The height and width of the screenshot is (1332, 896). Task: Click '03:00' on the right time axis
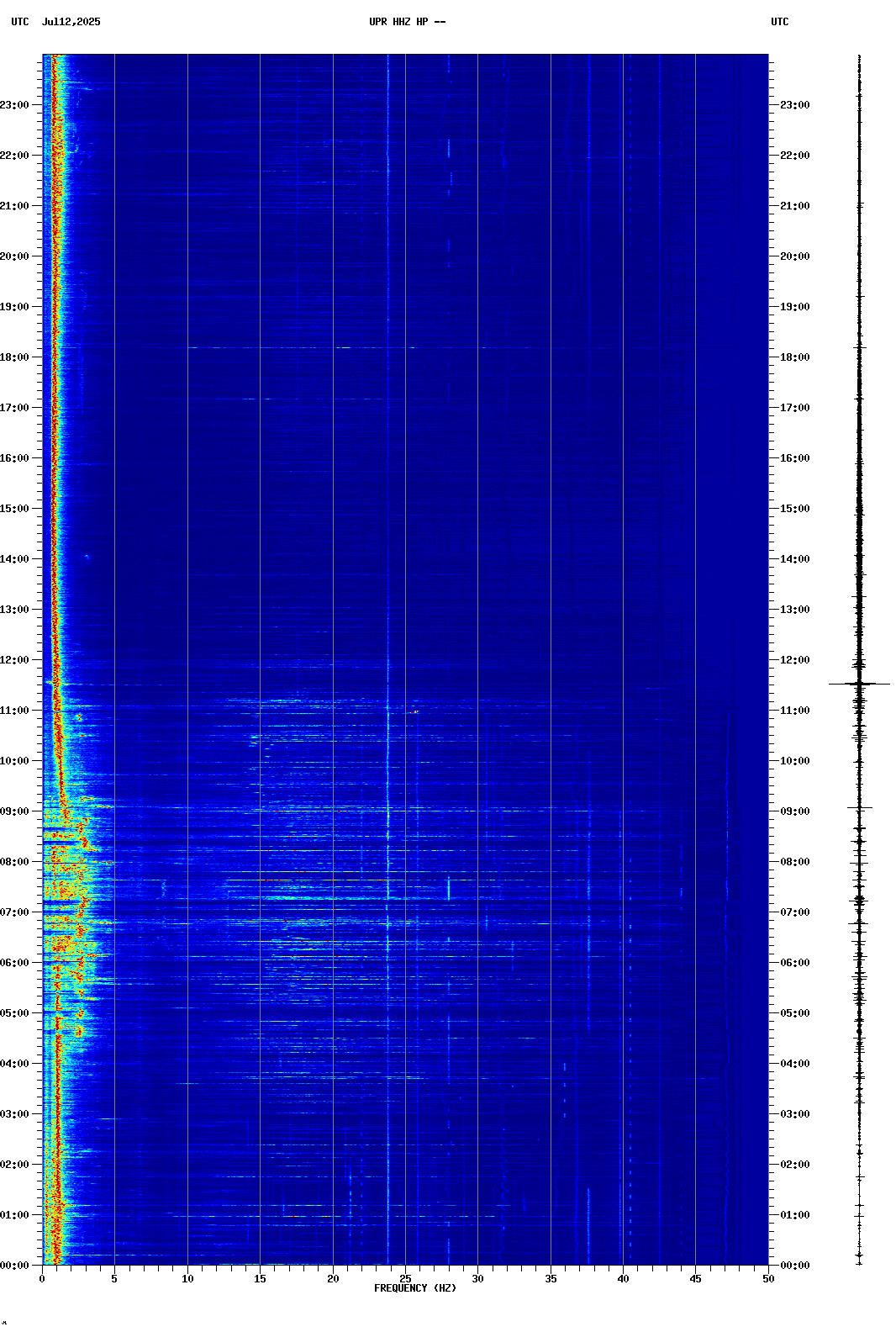pos(795,1114)
